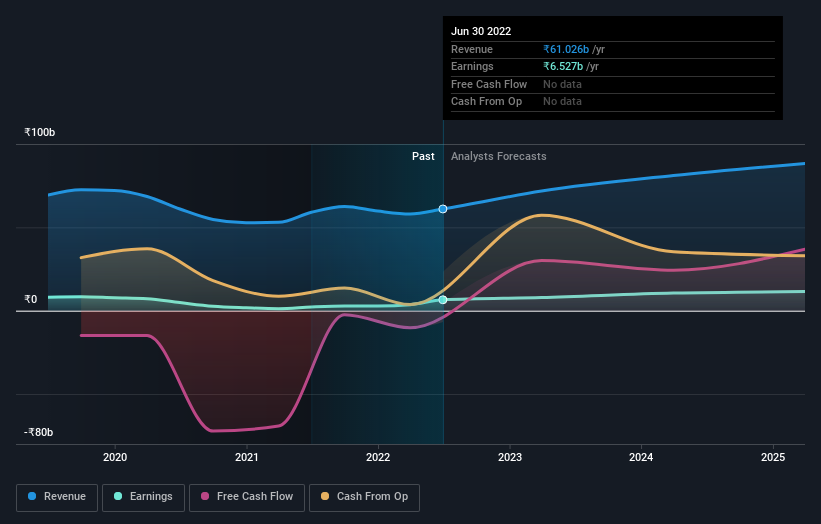Select the earnings data point at Jun 2022

[x=443, y=300]
